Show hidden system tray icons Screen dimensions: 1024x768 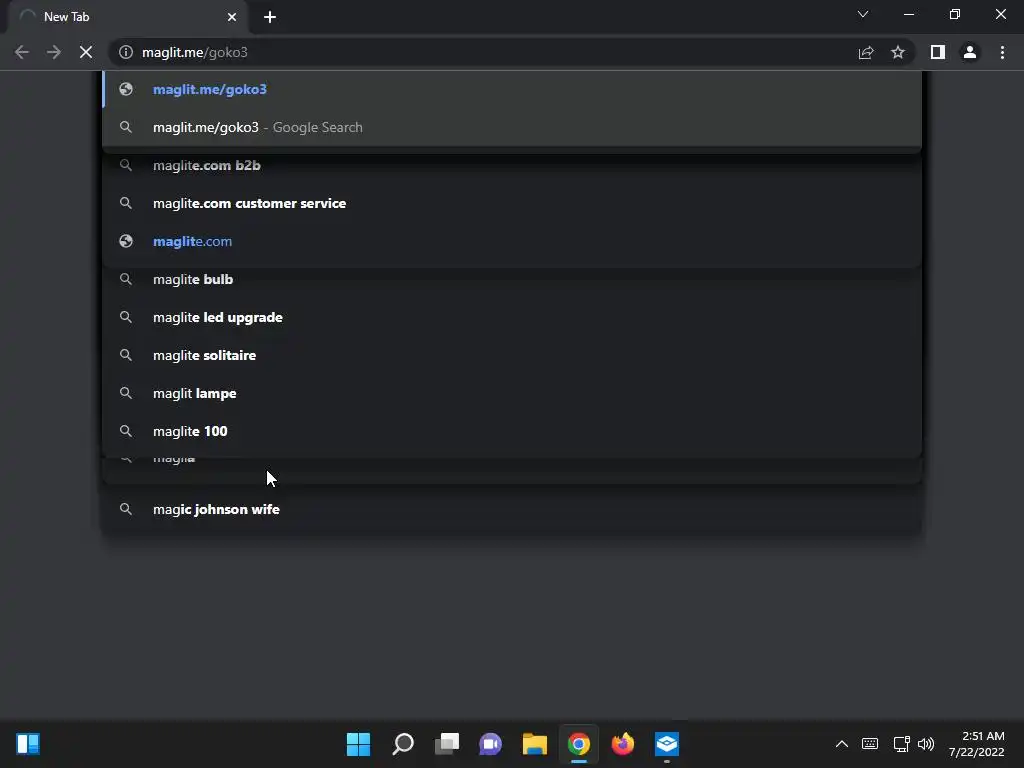842,744
